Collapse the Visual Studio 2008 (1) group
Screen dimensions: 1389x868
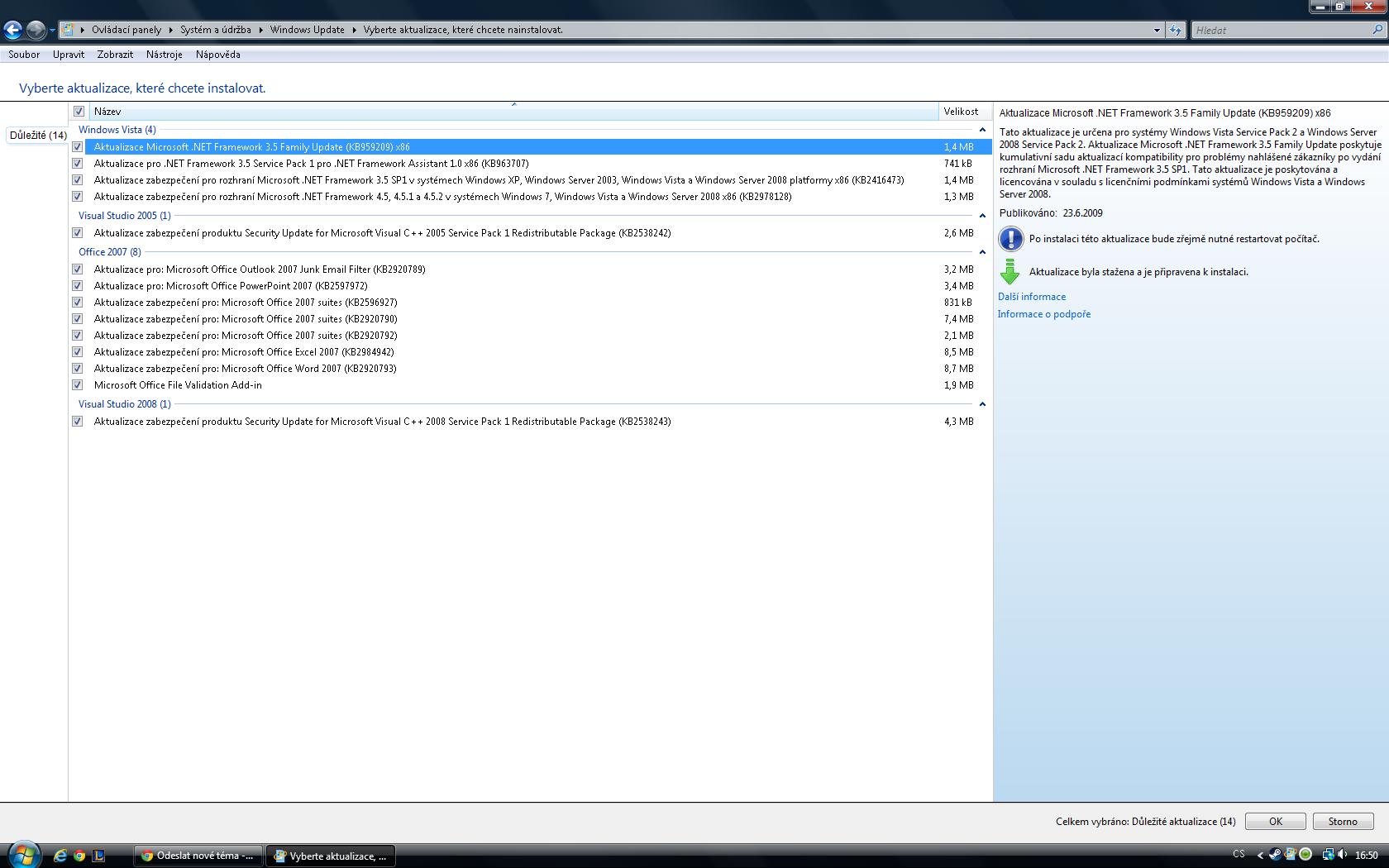coord(982,404)
